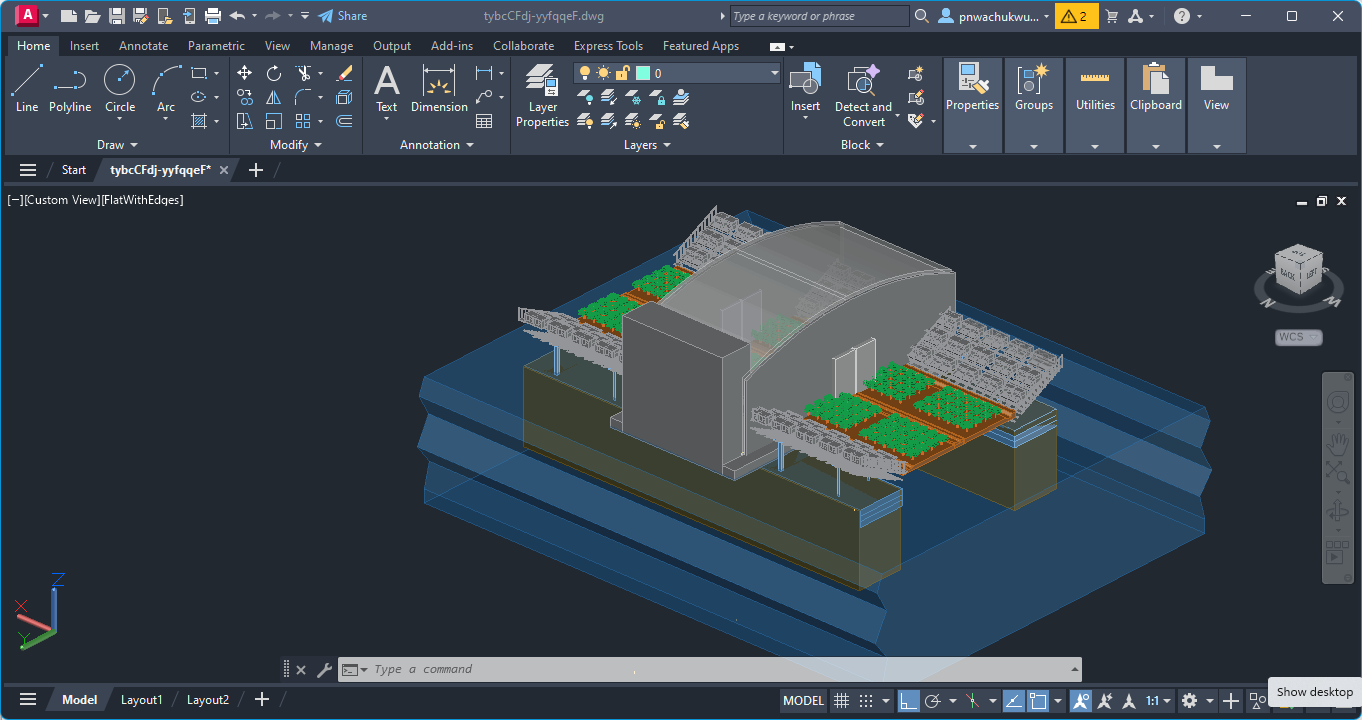Screen dimensions: 1362x720
Task: Click the yellow warnings badge showing 2
Action: click(1076, 16)
